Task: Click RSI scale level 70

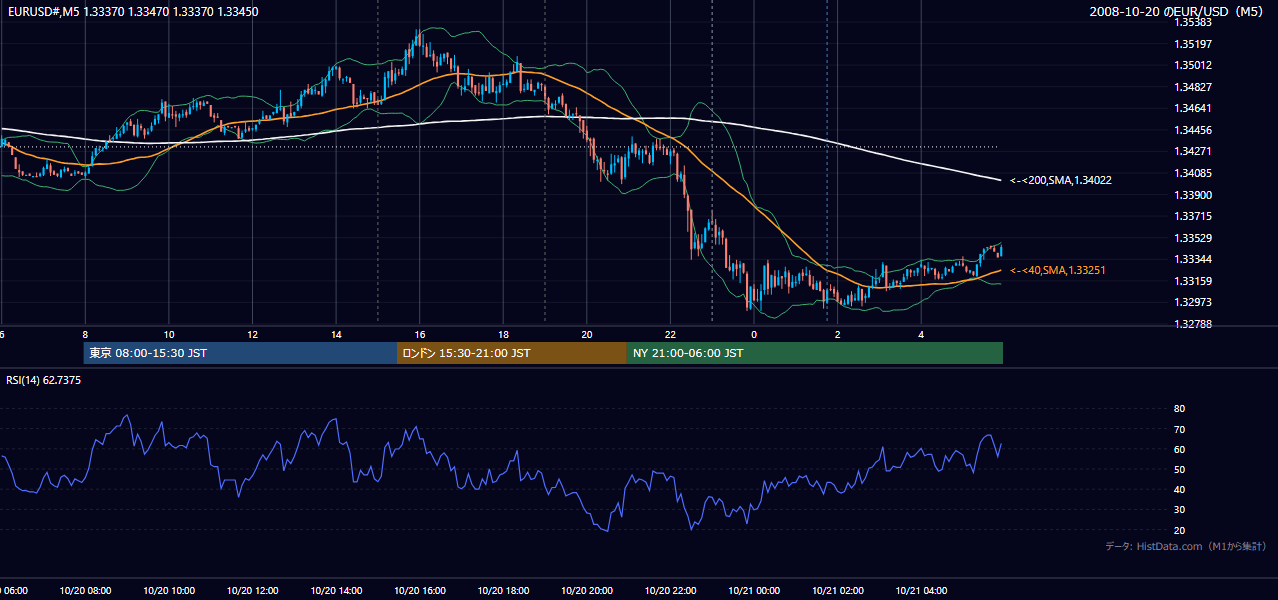Action: coord(1179,430)
